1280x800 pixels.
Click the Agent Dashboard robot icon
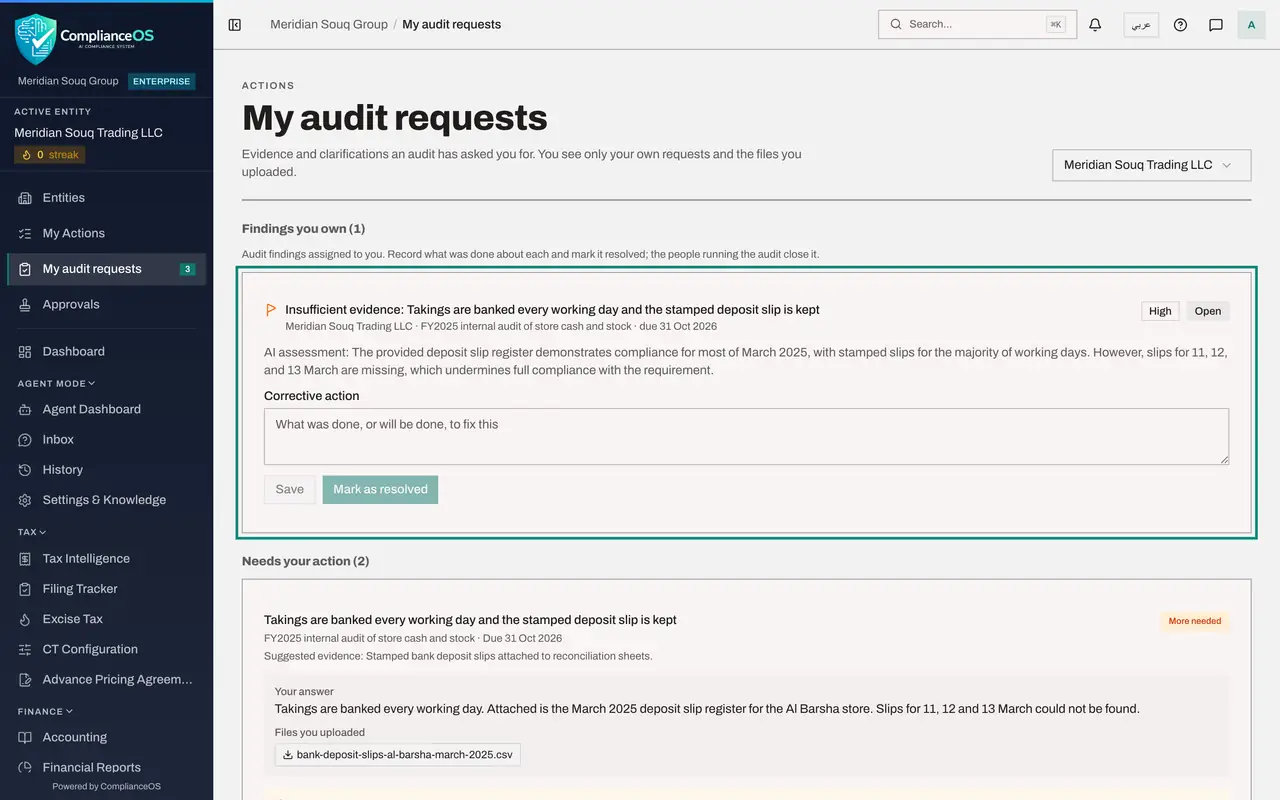[25, 409]
